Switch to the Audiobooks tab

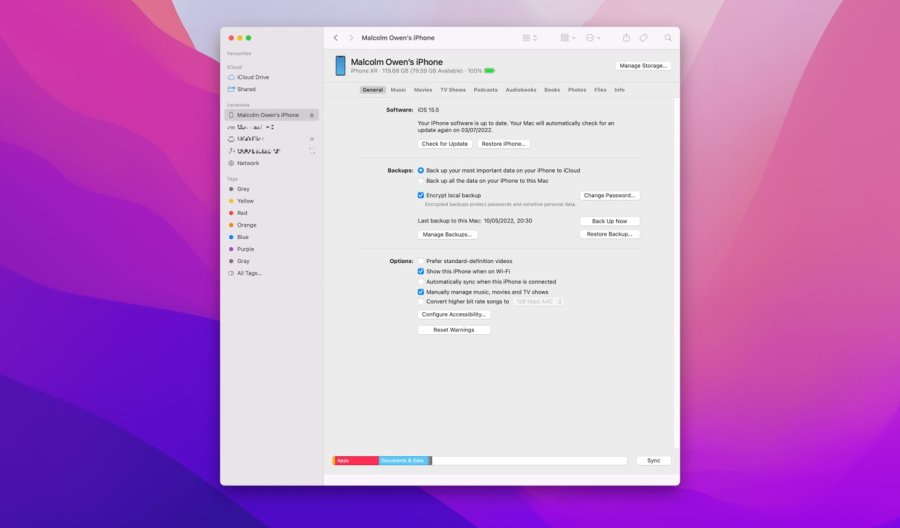coord(521,90)
